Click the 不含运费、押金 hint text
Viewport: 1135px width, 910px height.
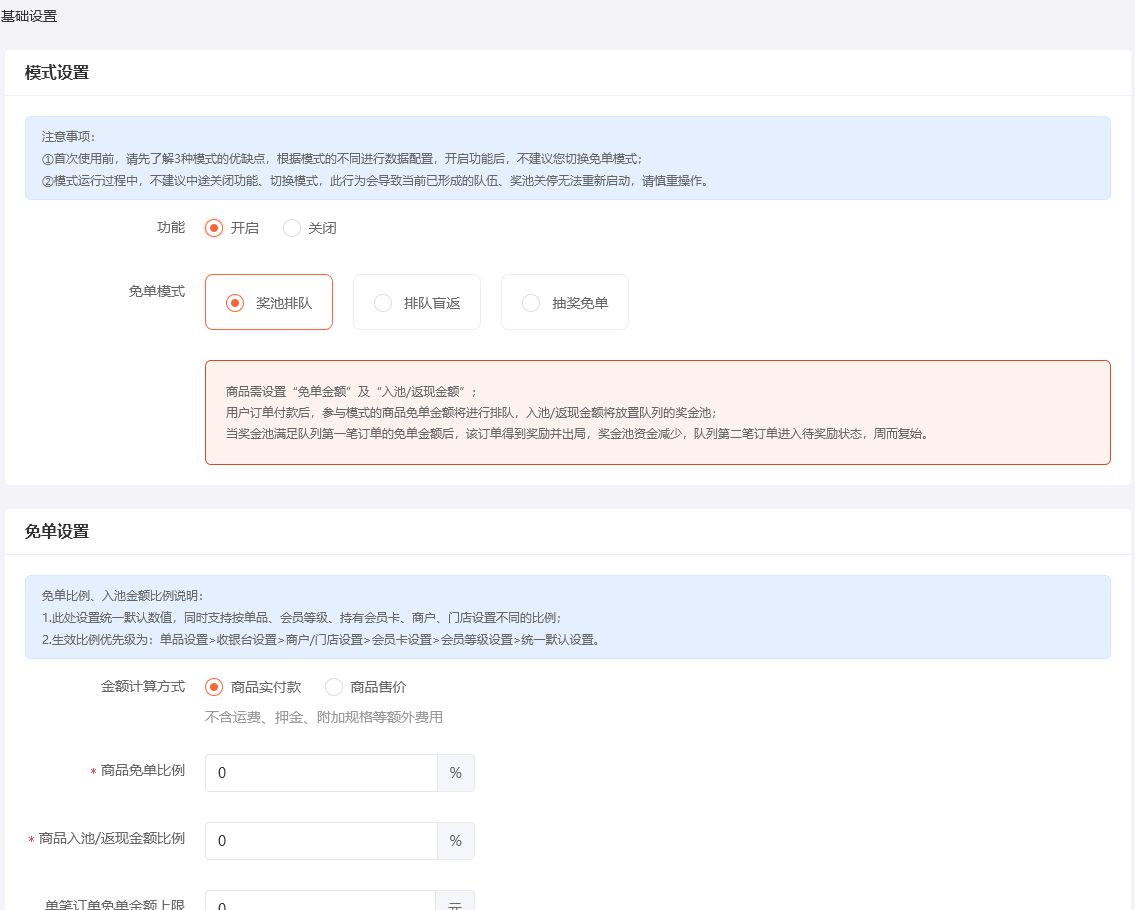[324, 717]
